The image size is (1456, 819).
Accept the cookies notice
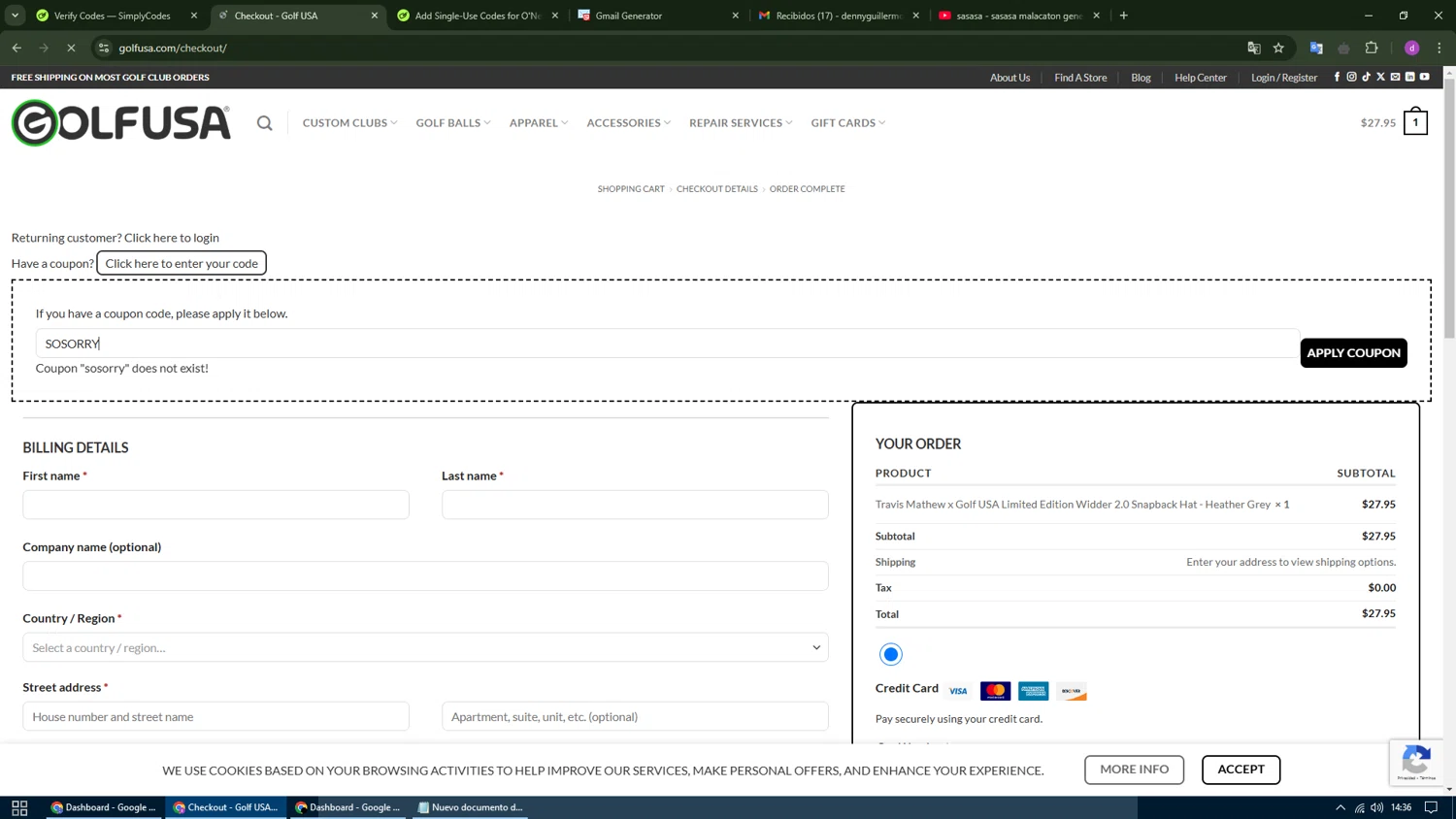click(1241, 770)
